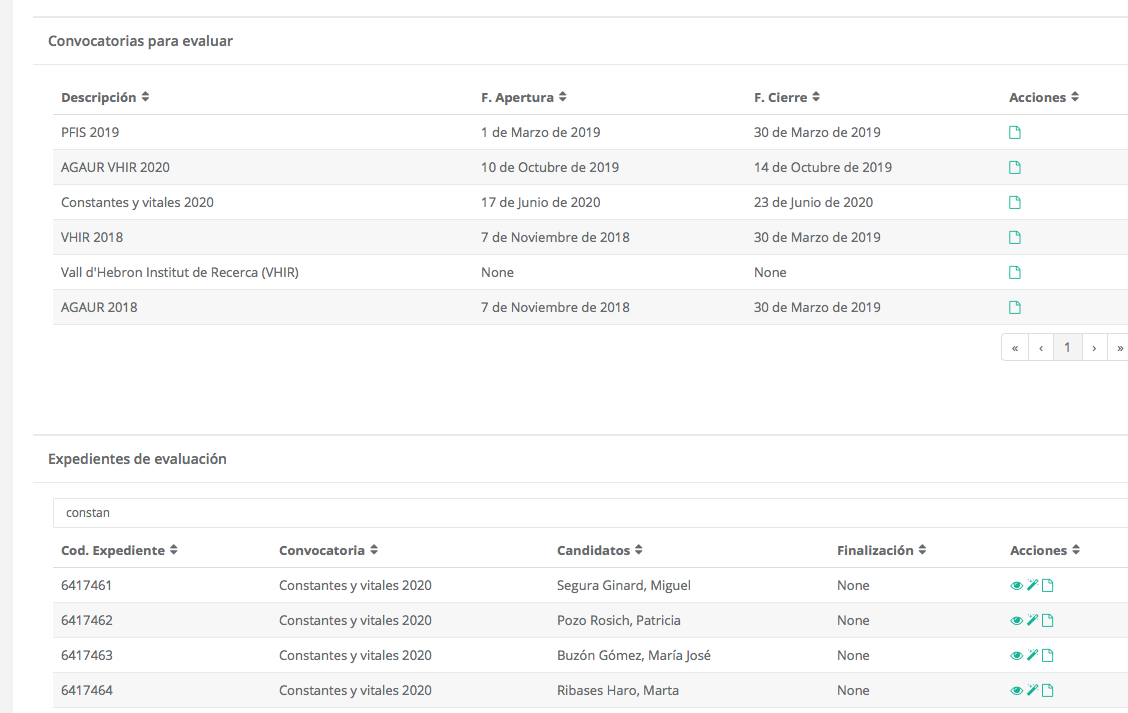
Task: Click eye icon for Buzón Gómez, María José
Action: coord(1017,656)
